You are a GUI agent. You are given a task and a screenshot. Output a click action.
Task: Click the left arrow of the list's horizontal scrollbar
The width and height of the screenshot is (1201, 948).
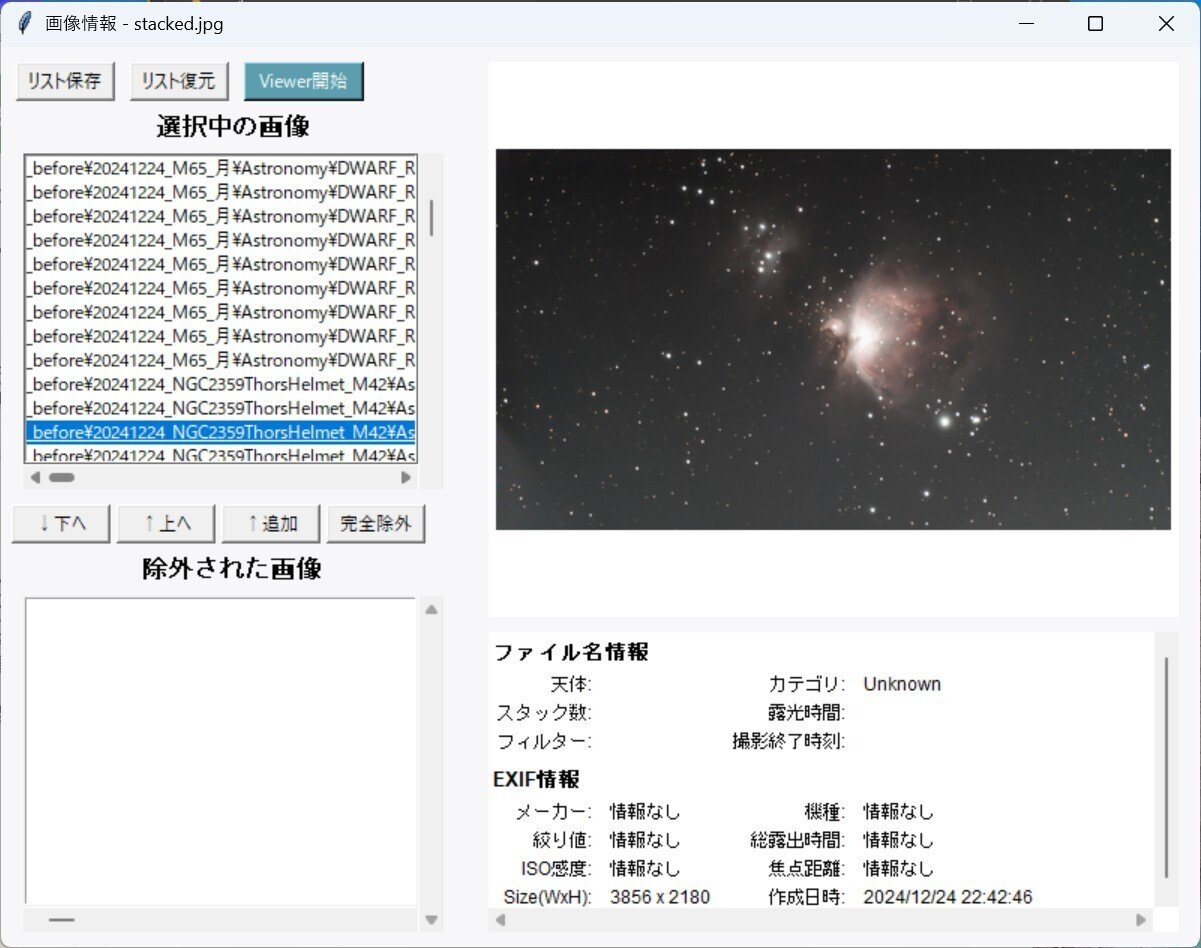[35, 477]
